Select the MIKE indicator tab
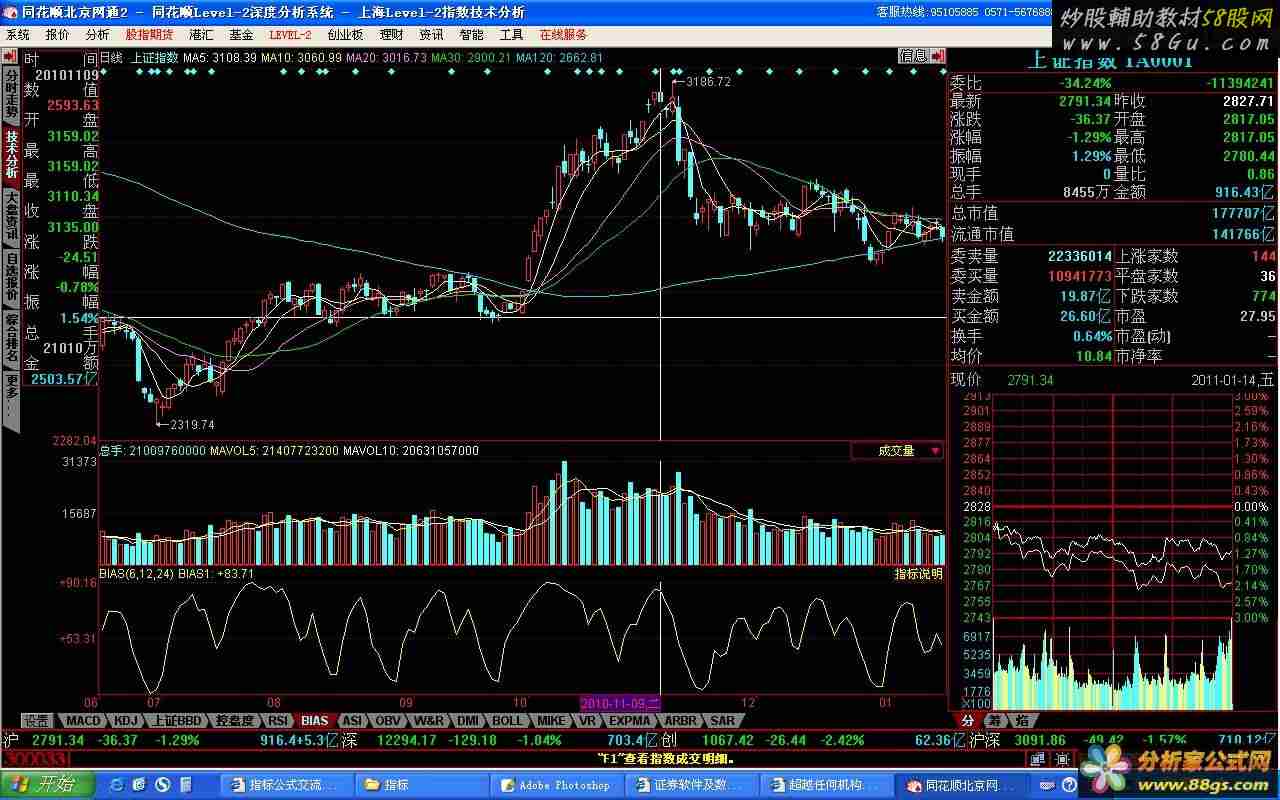The height and width of the screenshot is (800, 1280). pos(551,720)
